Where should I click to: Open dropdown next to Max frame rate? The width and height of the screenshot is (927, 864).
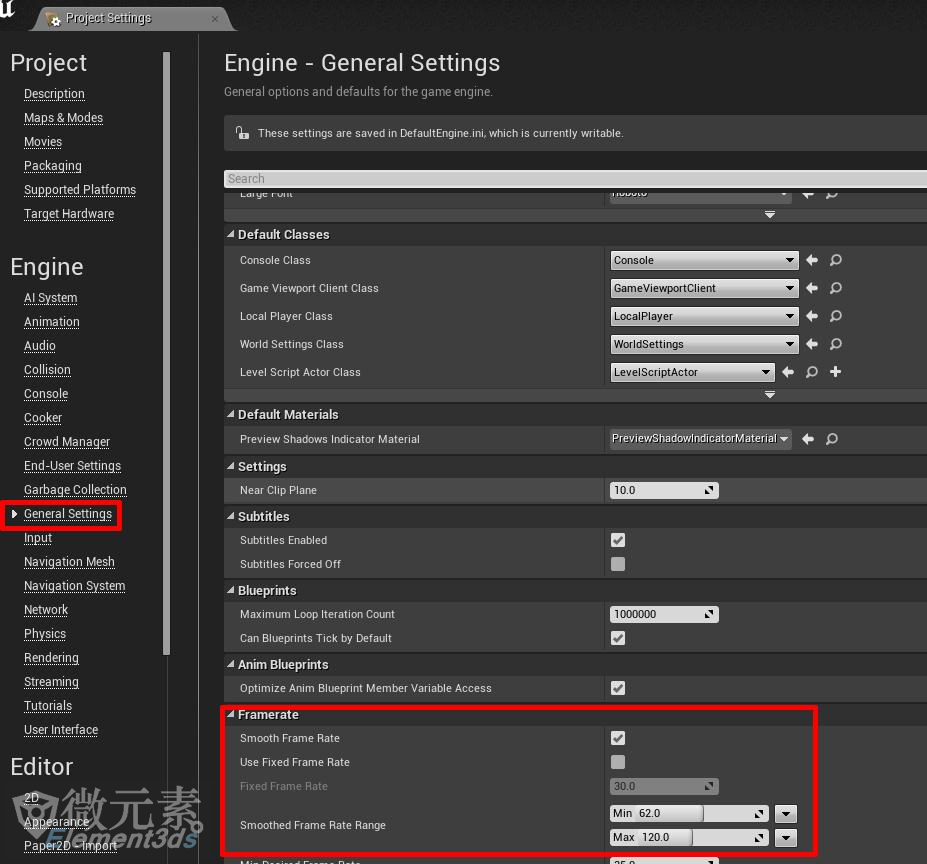pos(786,837)
